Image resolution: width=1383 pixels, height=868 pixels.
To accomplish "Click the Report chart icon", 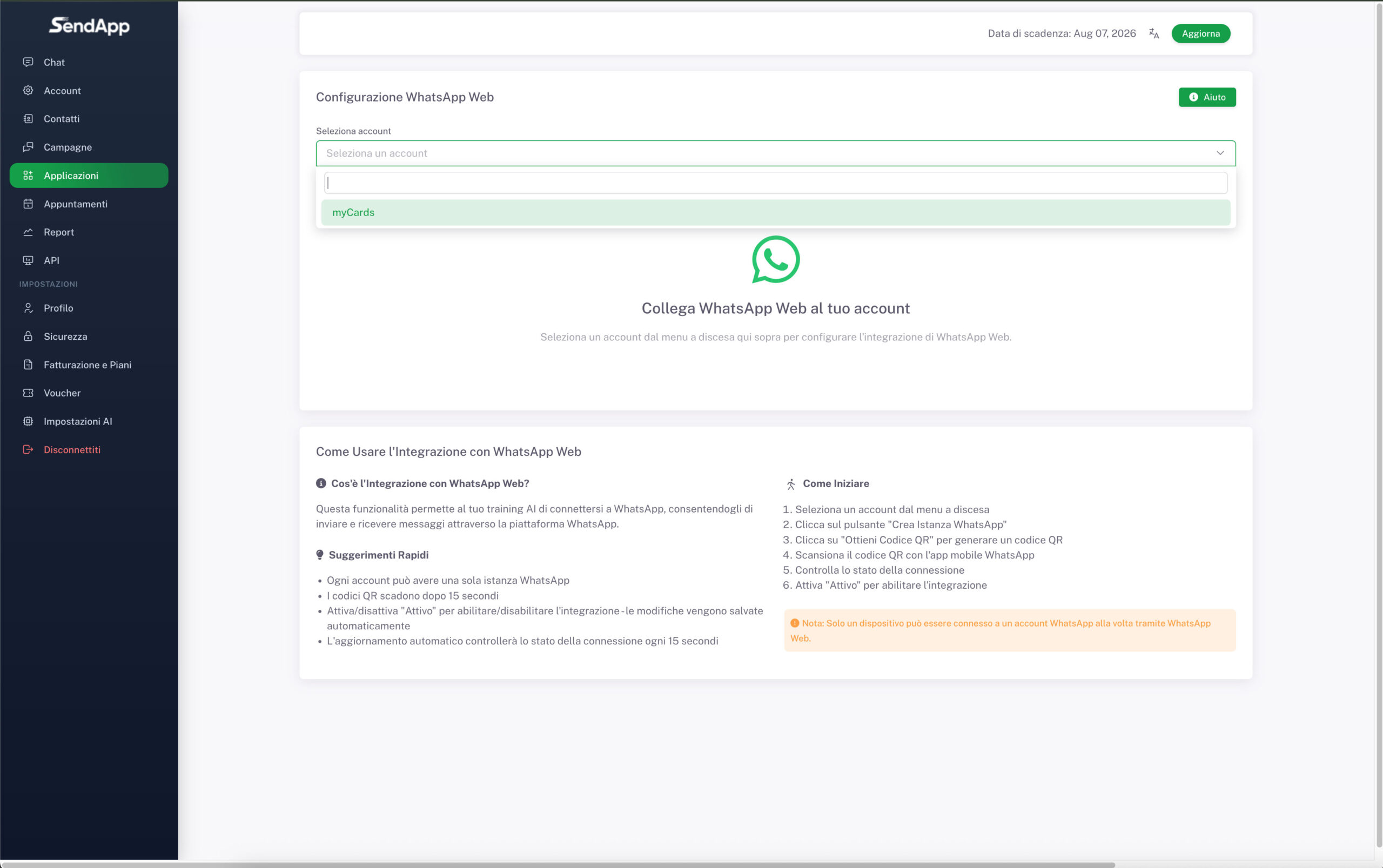I will click(x=28, y=232).
